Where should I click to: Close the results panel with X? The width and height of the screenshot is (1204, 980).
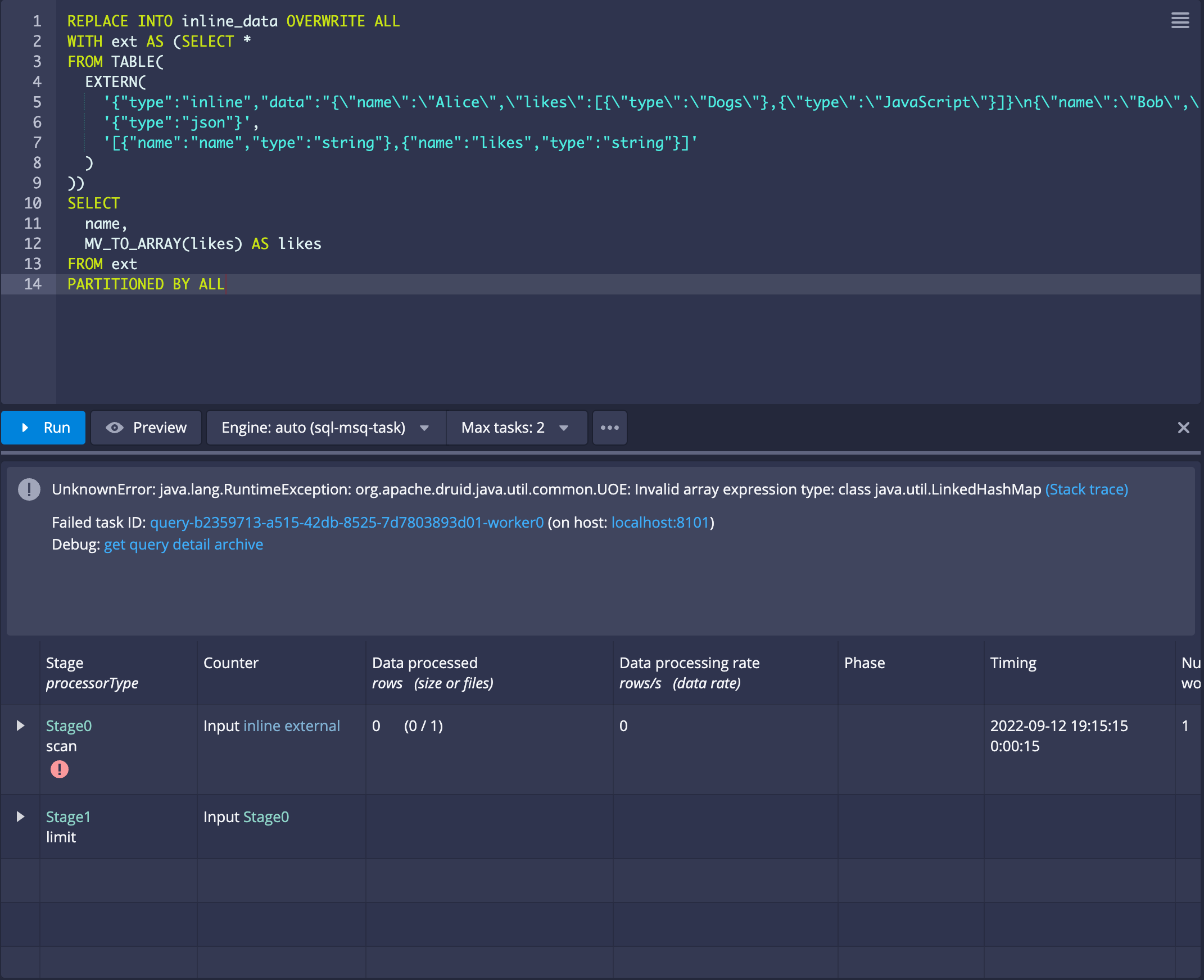click(1183, 427)
